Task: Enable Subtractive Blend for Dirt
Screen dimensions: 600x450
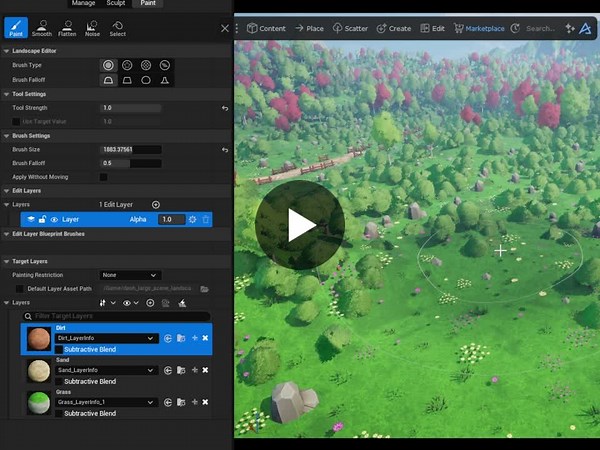Action: coord(59,349)
